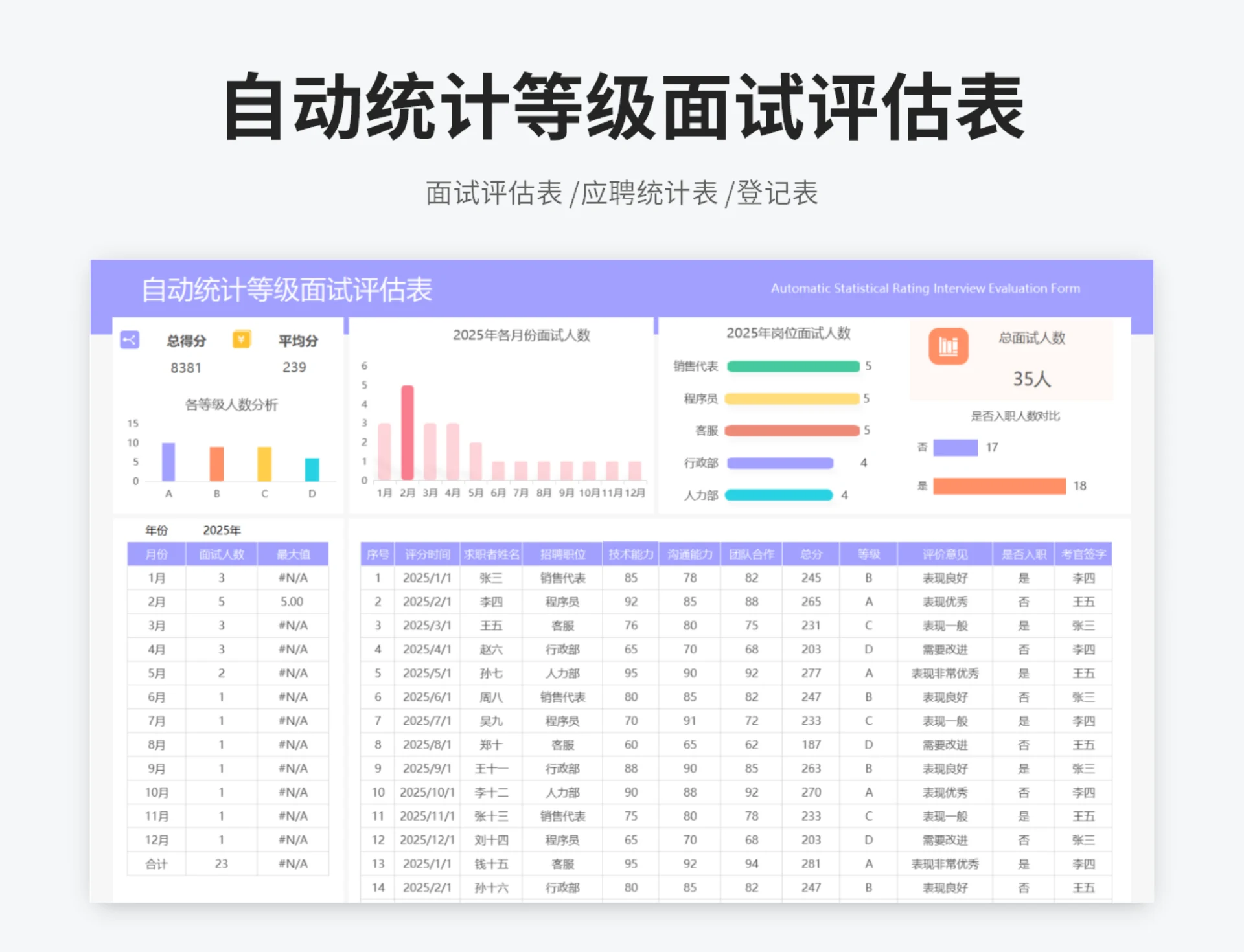This screenshot has height=952, width=1244.
Task: Click the 考官签字 column header
Action: coord(1083,554)
